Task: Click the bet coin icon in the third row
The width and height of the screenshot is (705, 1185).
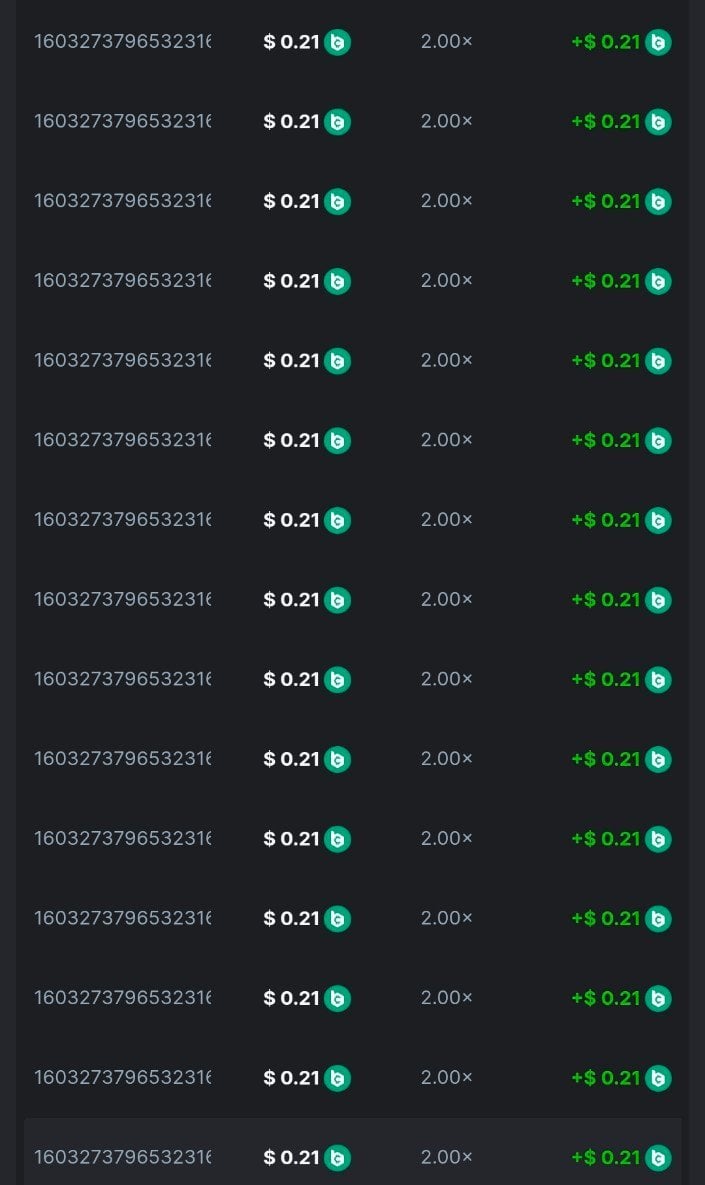Action: pos(337,202)
